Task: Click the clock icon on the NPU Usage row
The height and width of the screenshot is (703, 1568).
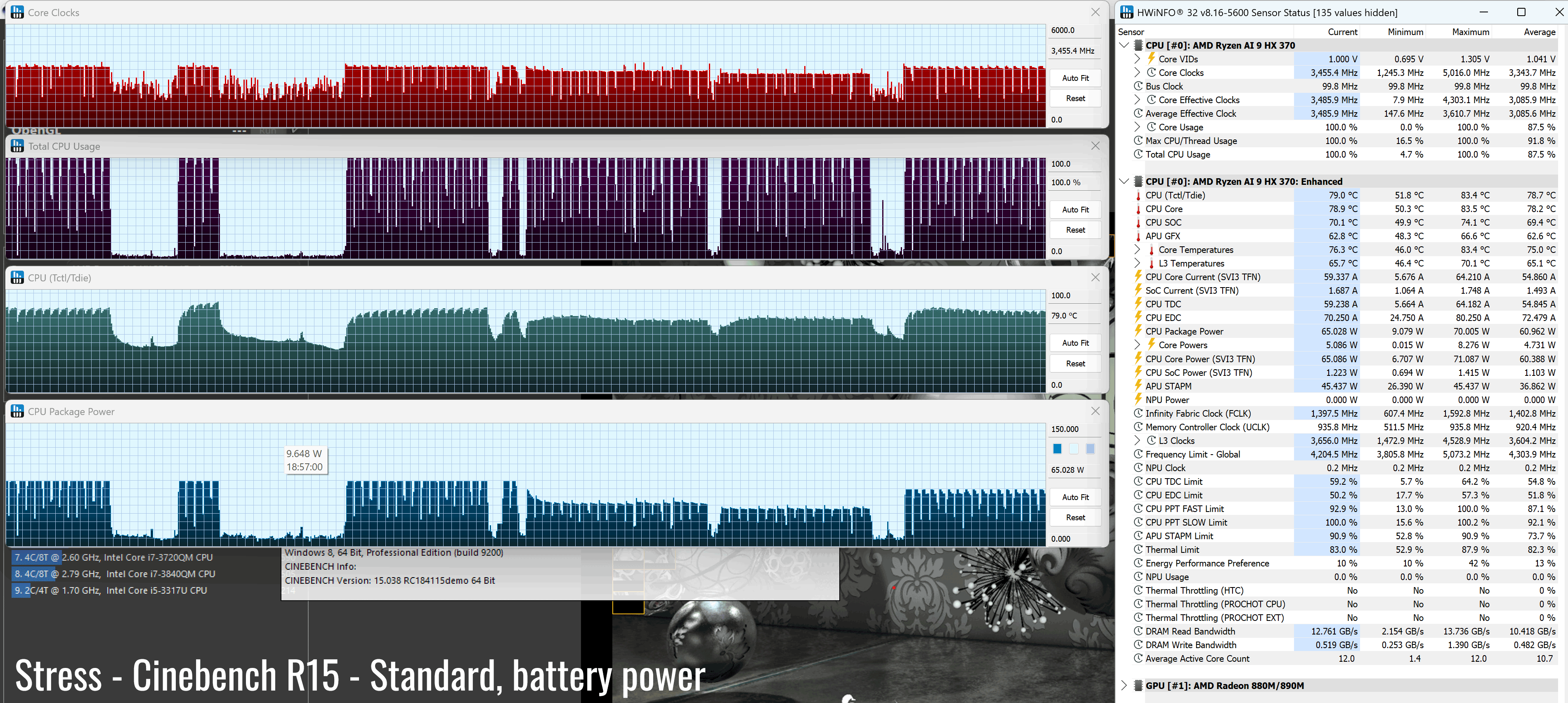Action: [x=1138, y=576]
